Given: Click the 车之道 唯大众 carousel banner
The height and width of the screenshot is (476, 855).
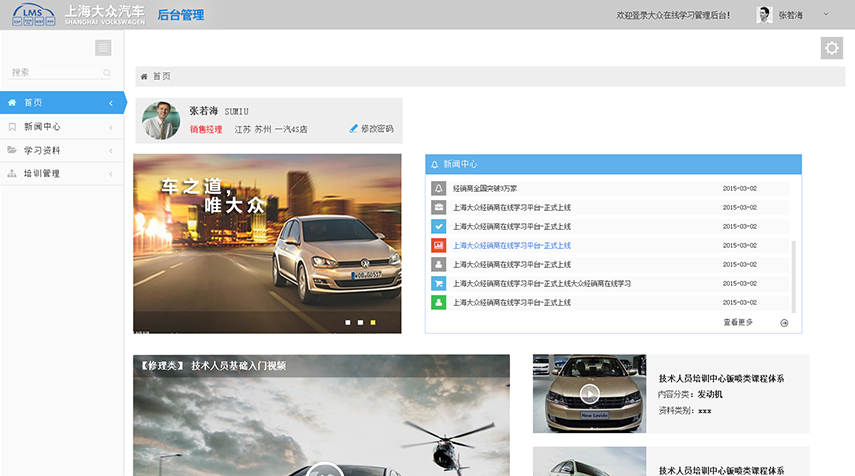Looking at the screenshot, I should 267,243.
